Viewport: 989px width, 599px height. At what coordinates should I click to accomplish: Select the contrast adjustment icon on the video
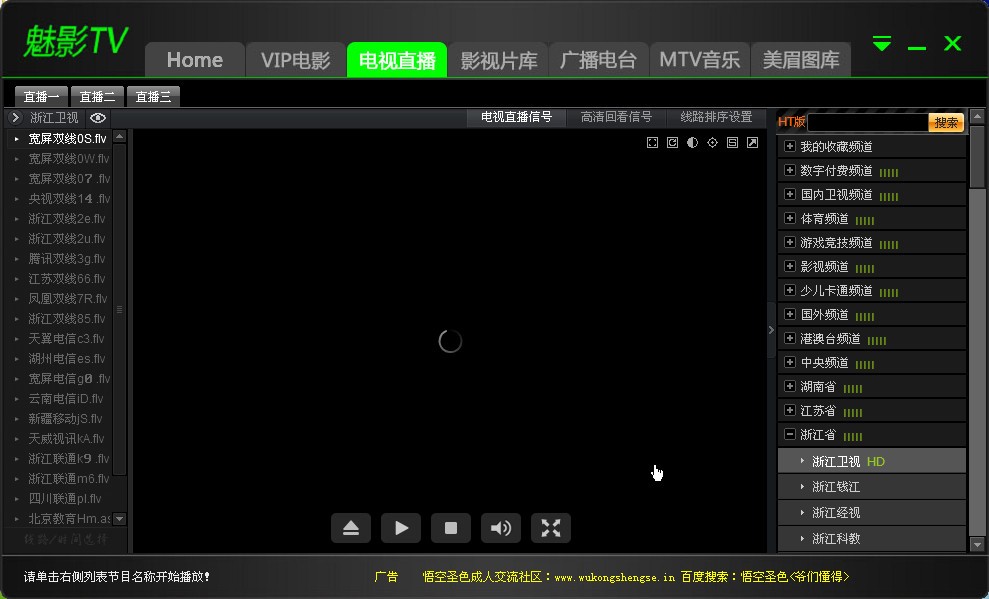tap(692, 142)
